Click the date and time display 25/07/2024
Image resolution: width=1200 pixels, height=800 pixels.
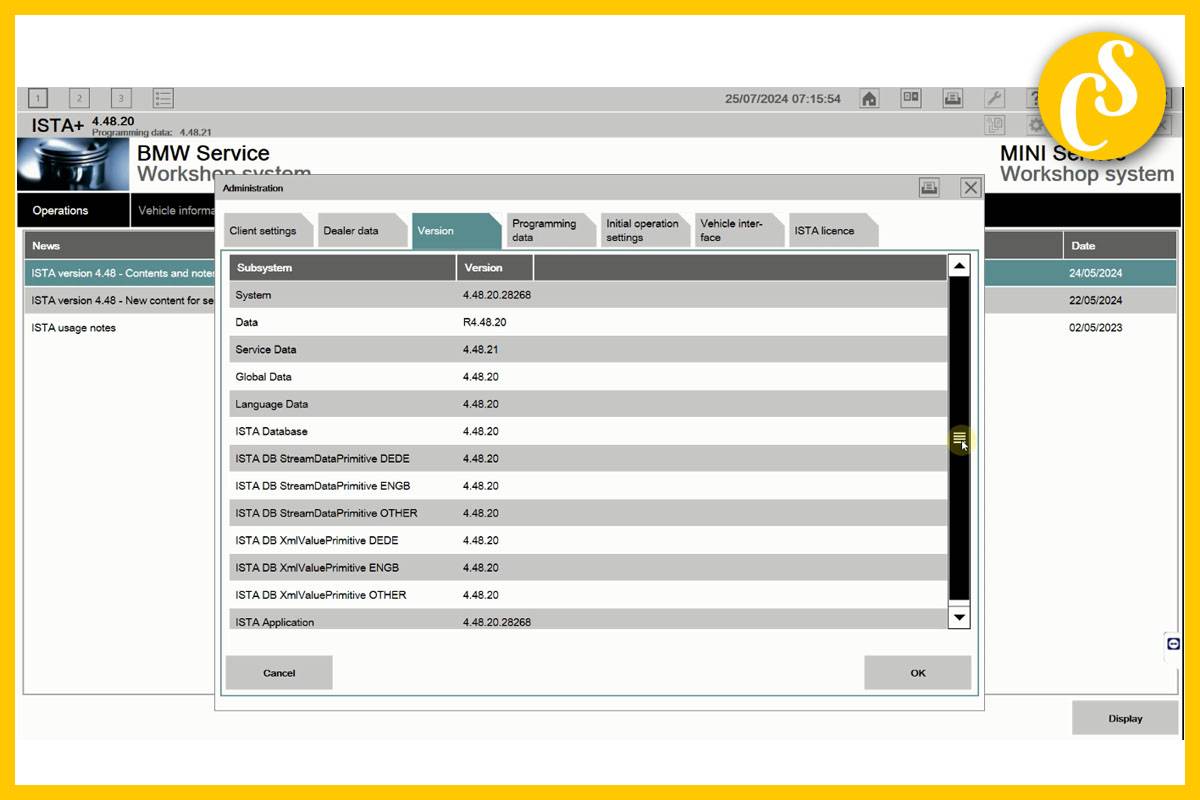coord(783,99)
